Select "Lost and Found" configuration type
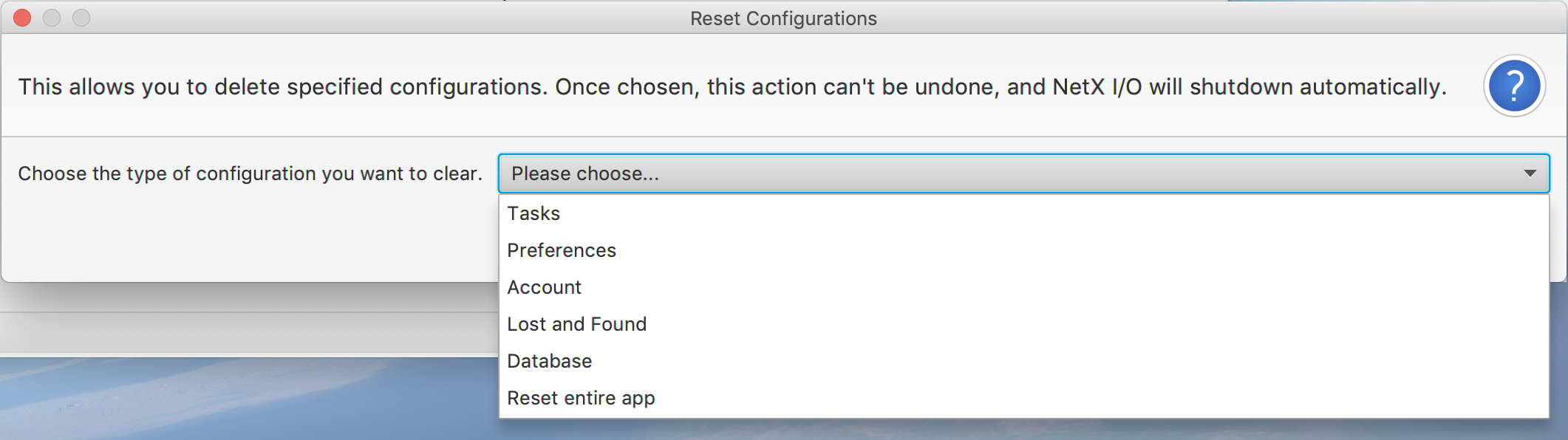Image resolution: width=1568 pixels, height=440 pixels. [577, 324]
